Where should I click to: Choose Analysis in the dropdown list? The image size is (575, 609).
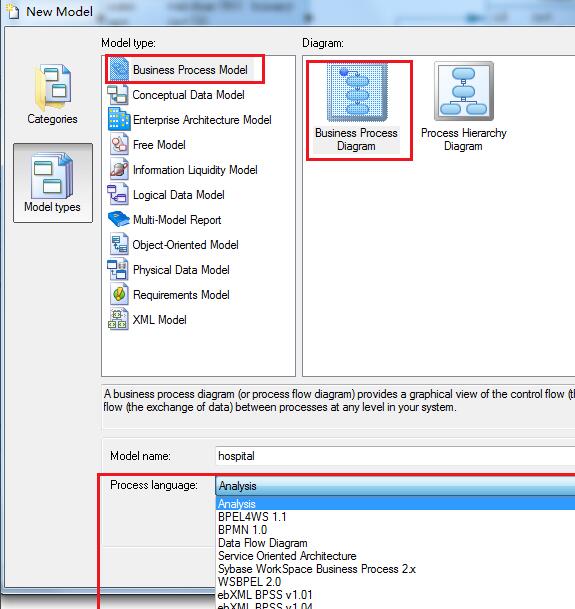tap(396, 504)
